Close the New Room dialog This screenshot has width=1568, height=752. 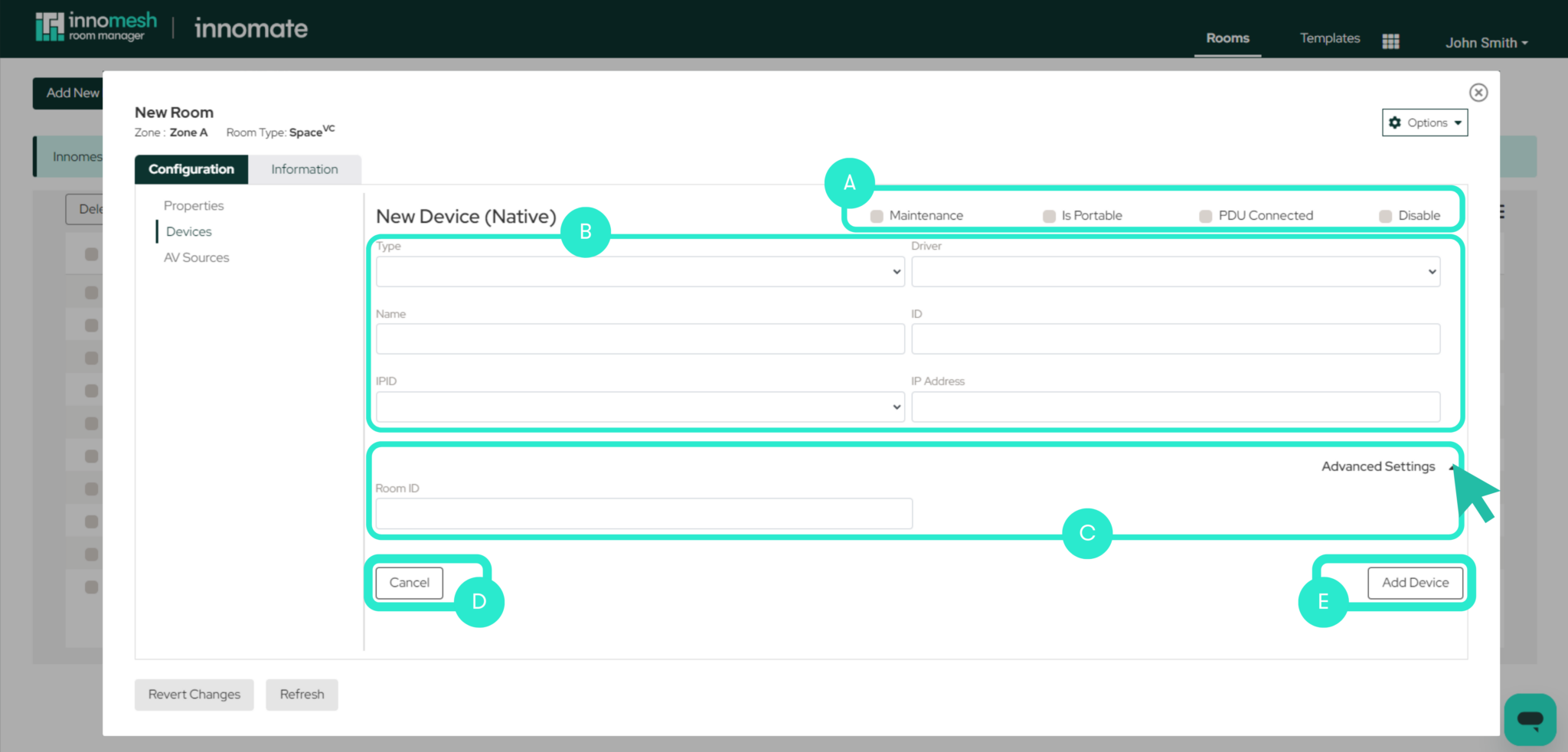pos(1478,92)
